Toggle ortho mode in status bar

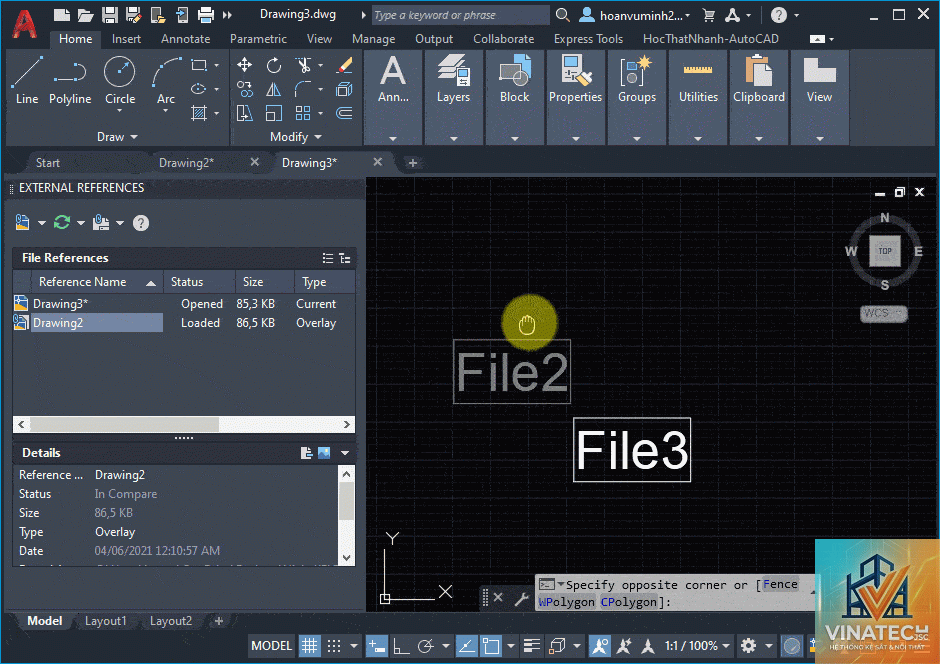click(x=401, y=646)
